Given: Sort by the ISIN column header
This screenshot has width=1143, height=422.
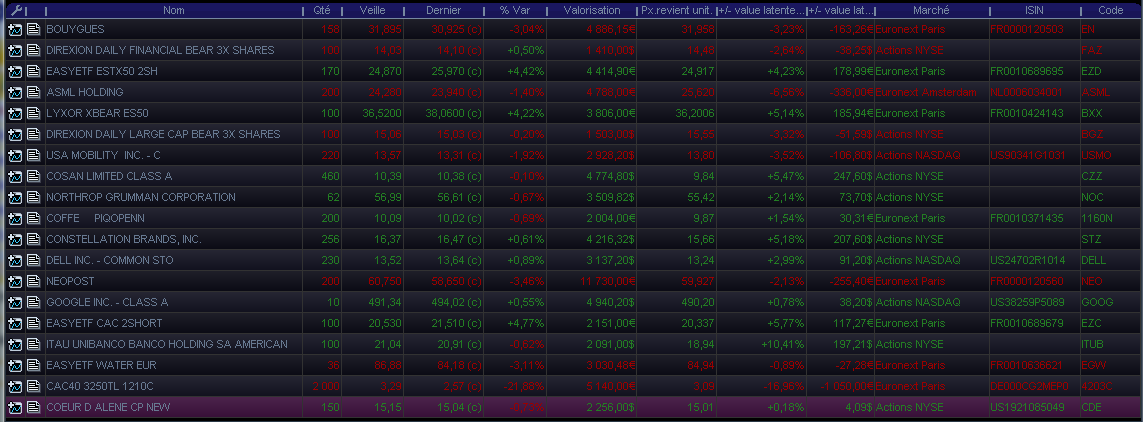Looking at the screenshot, I should click(1034, 11).
